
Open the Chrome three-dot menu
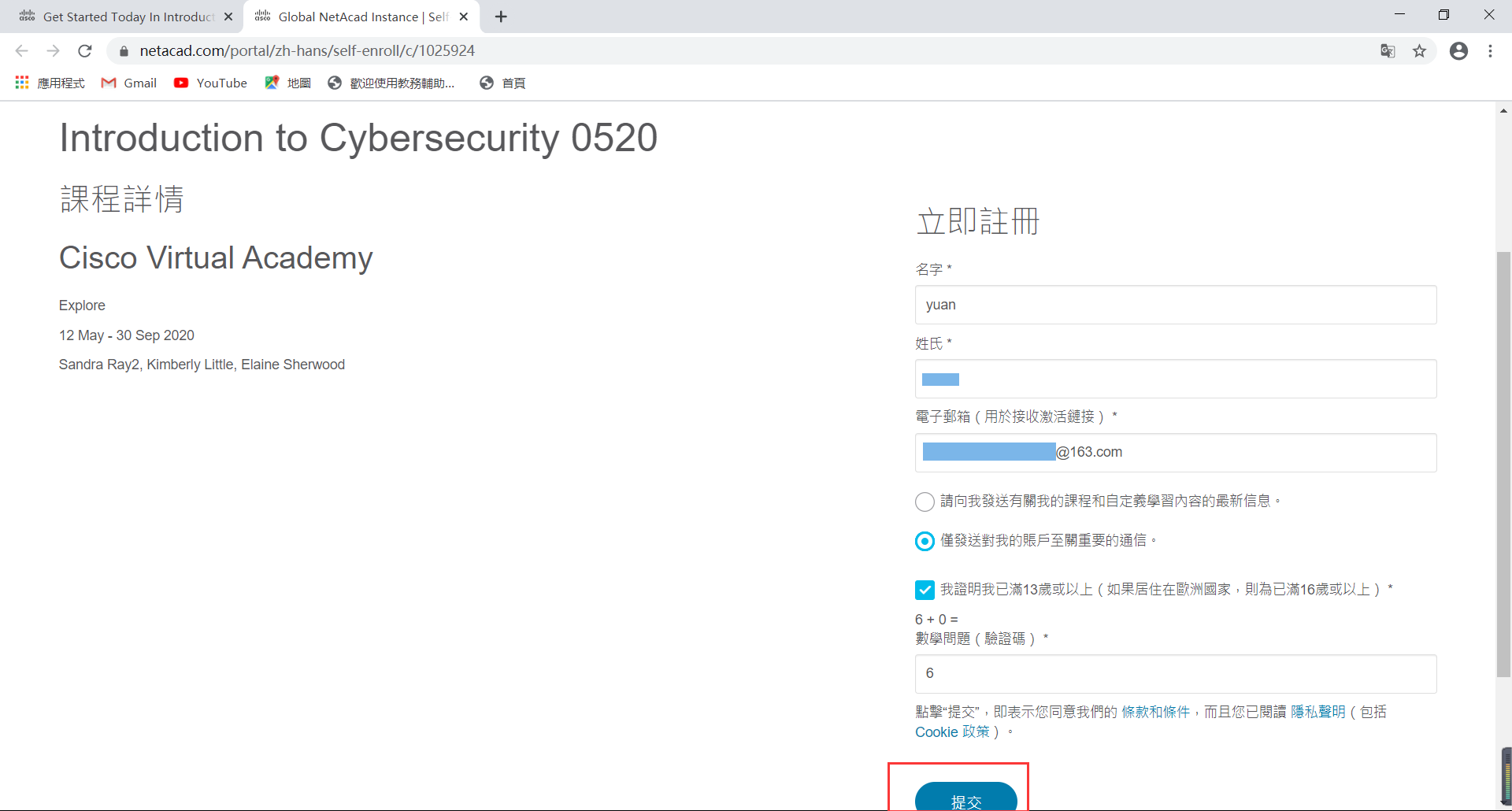pos(1490,51)
